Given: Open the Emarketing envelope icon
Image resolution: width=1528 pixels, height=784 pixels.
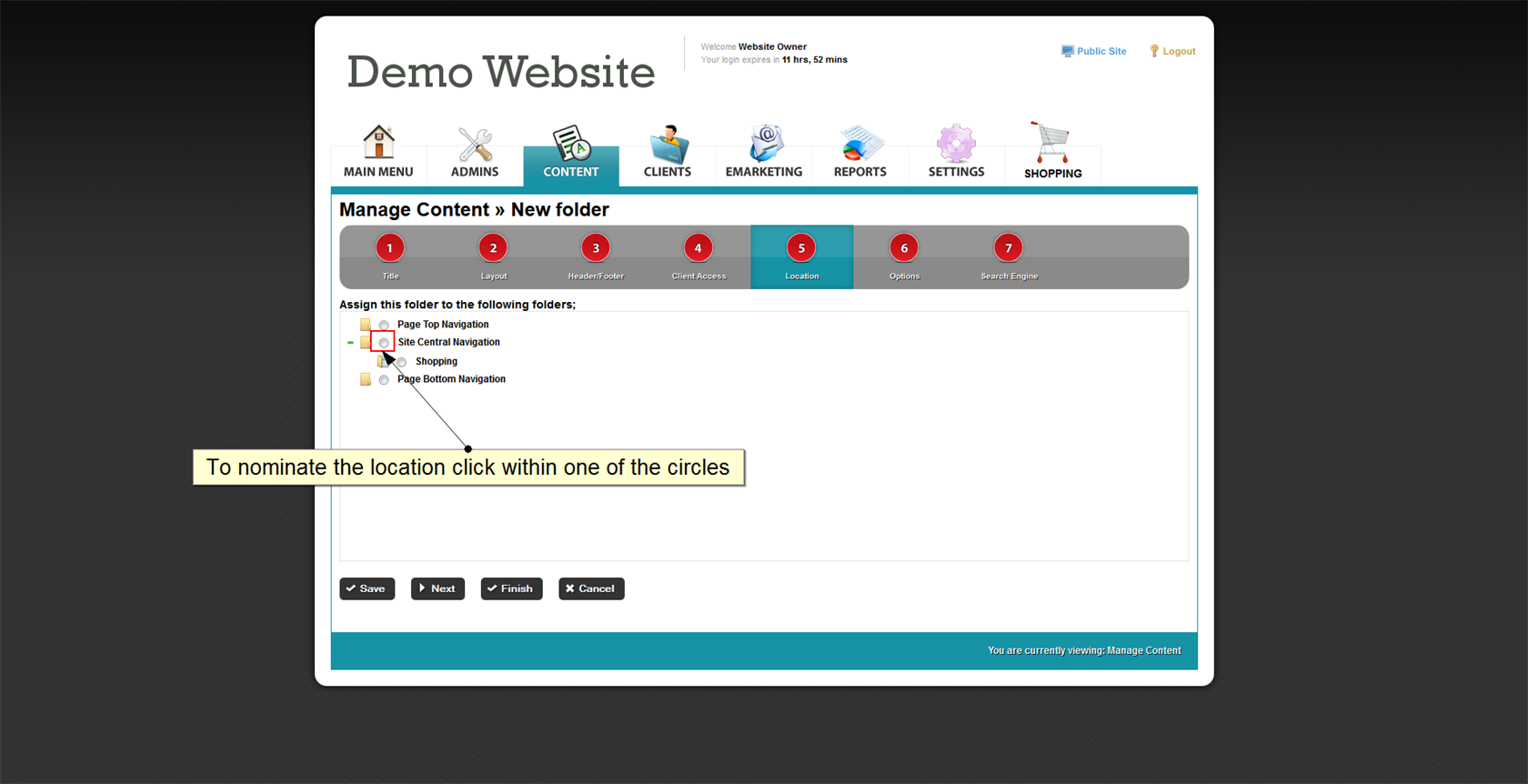Looking at the screenshot, I should pos(764,144).
